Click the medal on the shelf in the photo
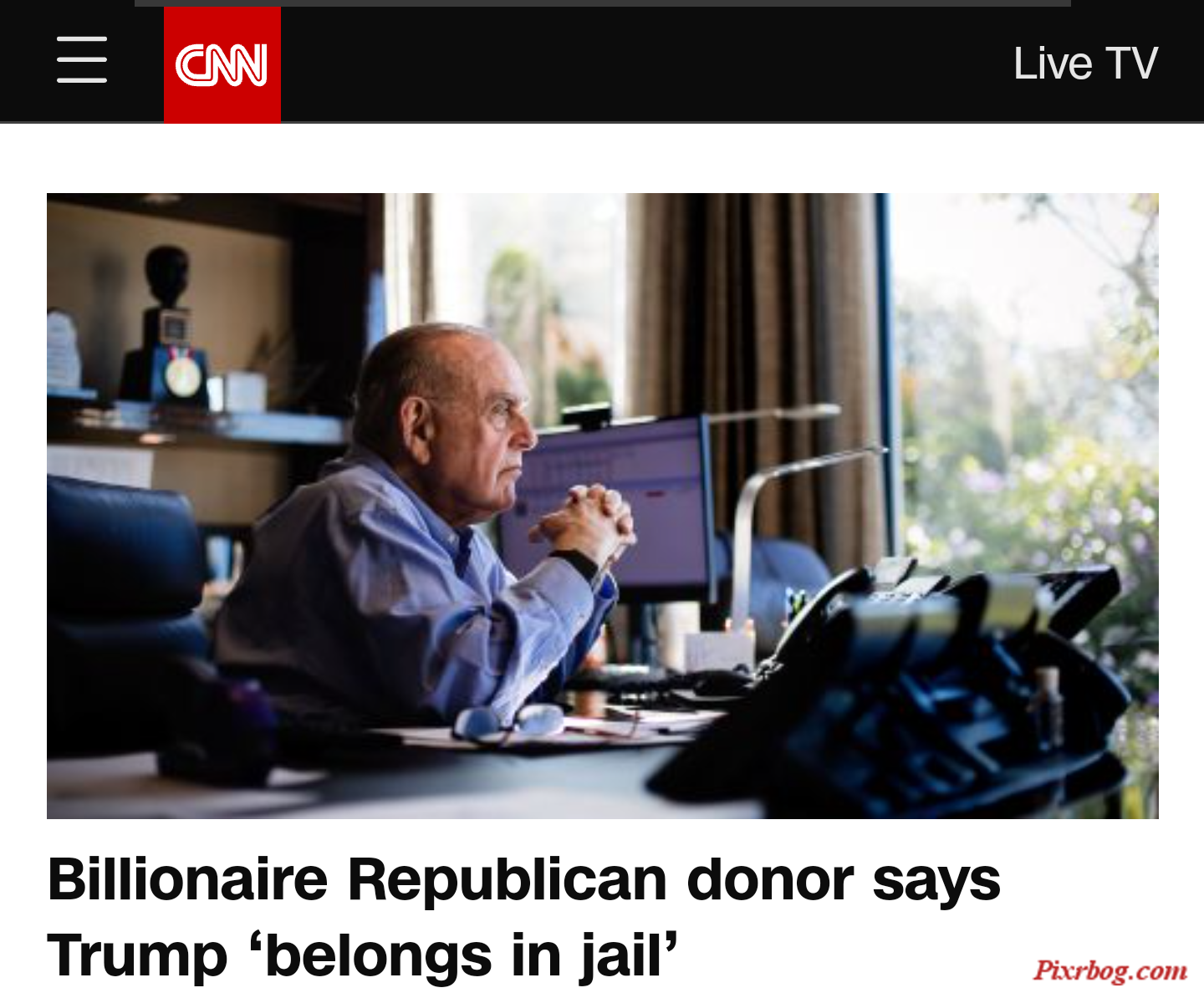The height and width of the screenshot is (998, 1204). (x=182, y=374)
